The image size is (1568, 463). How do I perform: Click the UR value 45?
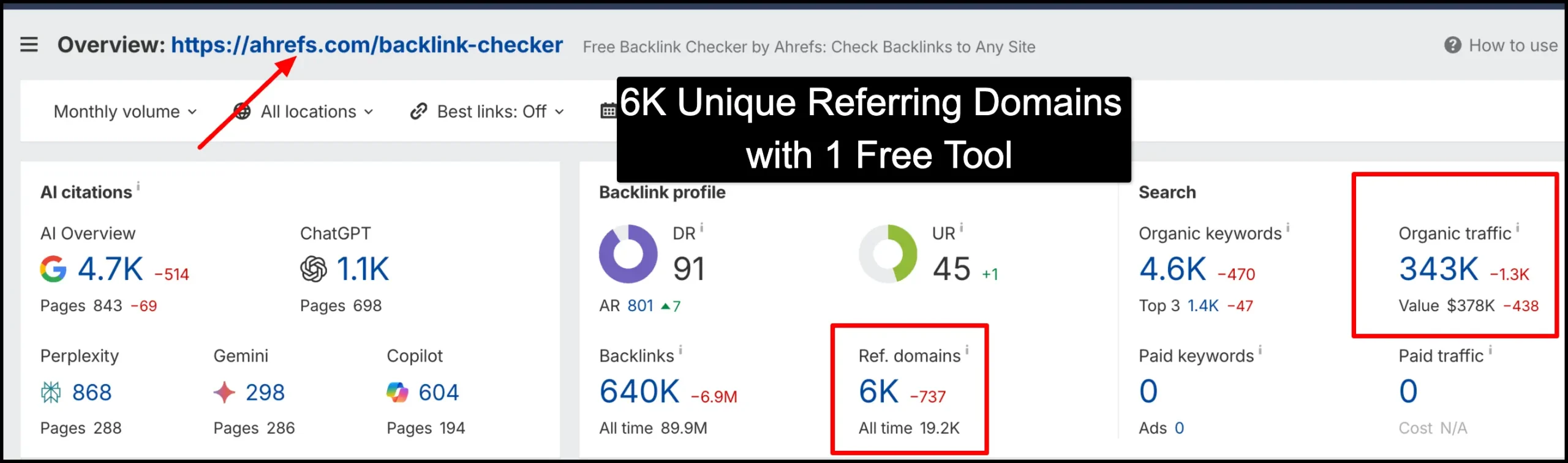[952, 269]
